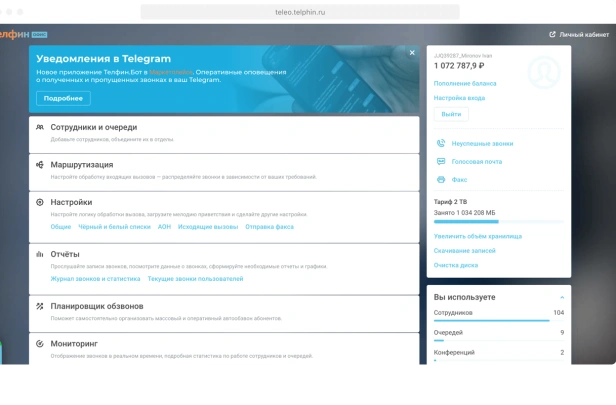Click the storage usage progress bar
Screen dimensions: 616x405
click(x=499, y=222)
